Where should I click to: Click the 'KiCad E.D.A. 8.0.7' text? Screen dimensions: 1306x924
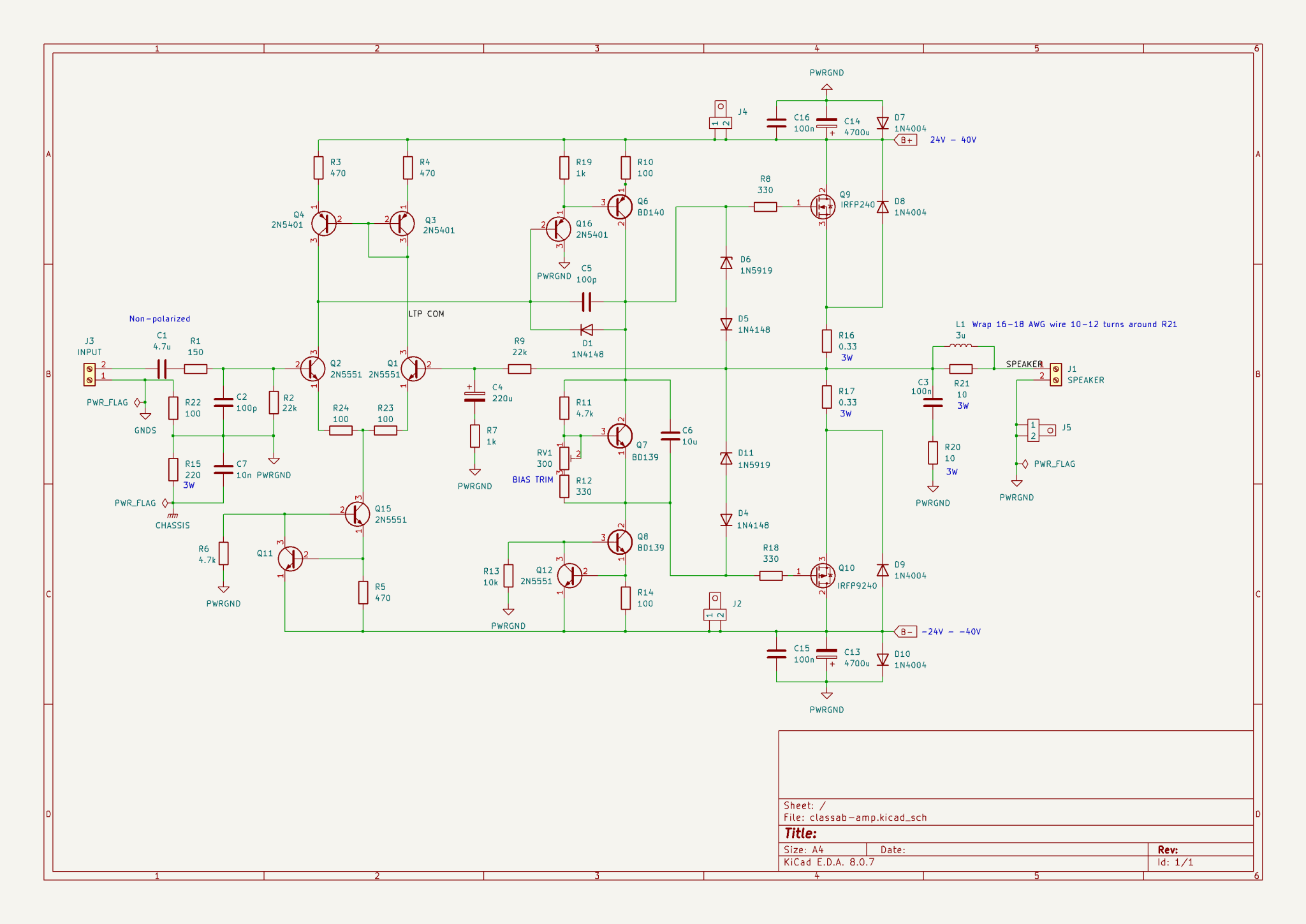[829, 862]
